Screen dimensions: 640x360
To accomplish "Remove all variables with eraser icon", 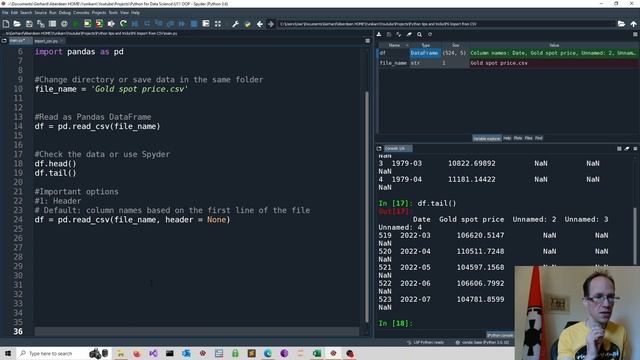I will tap(409, 35).
